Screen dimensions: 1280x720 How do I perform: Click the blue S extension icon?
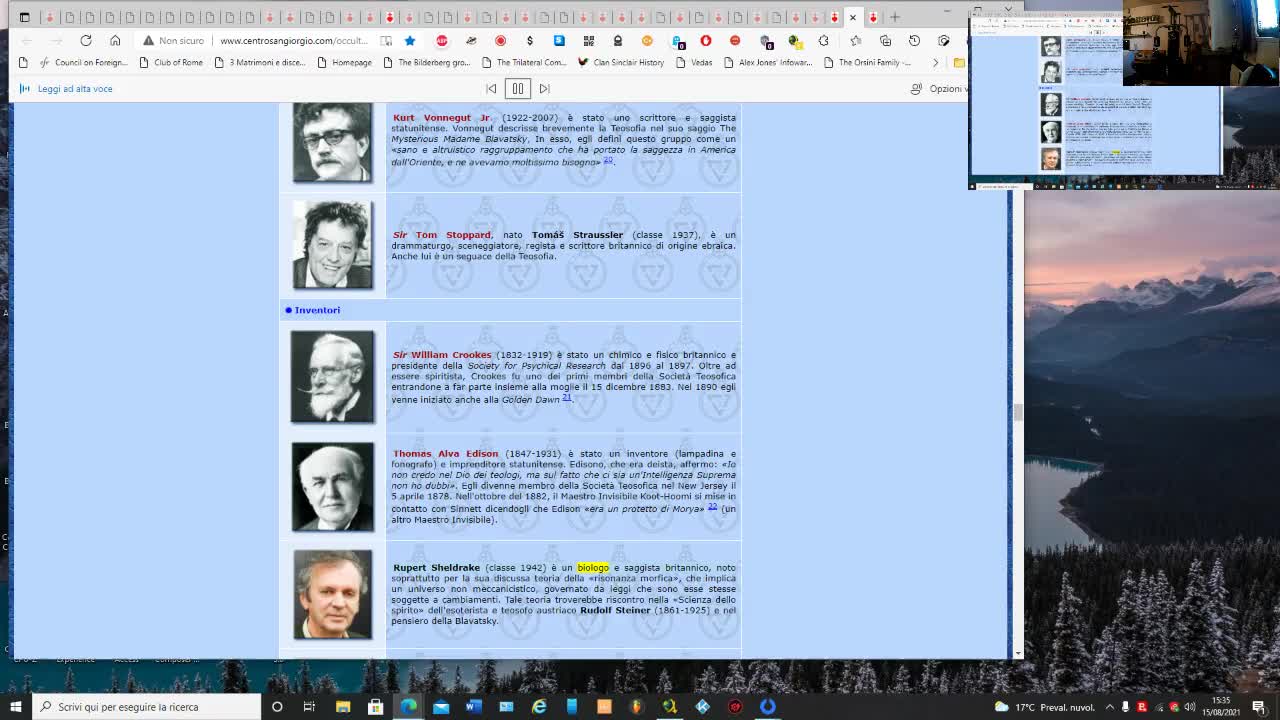(x=559, y=40)
